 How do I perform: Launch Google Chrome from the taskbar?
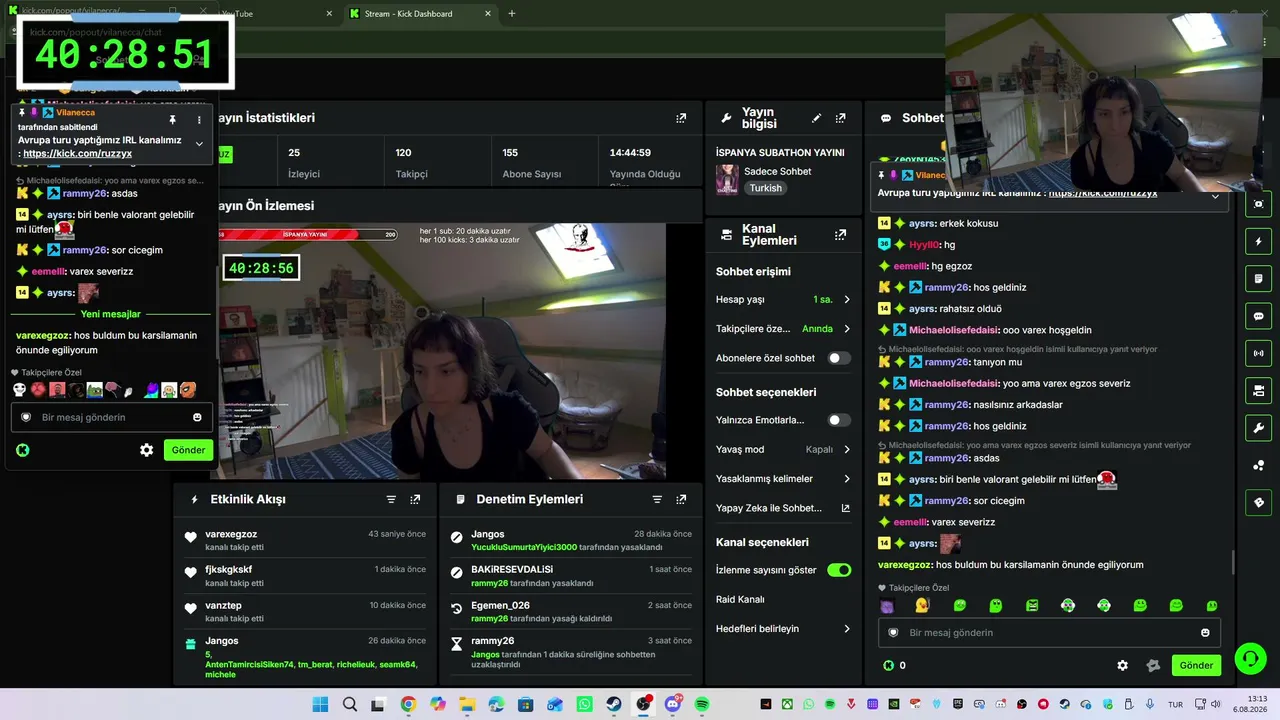click(408, 705)
